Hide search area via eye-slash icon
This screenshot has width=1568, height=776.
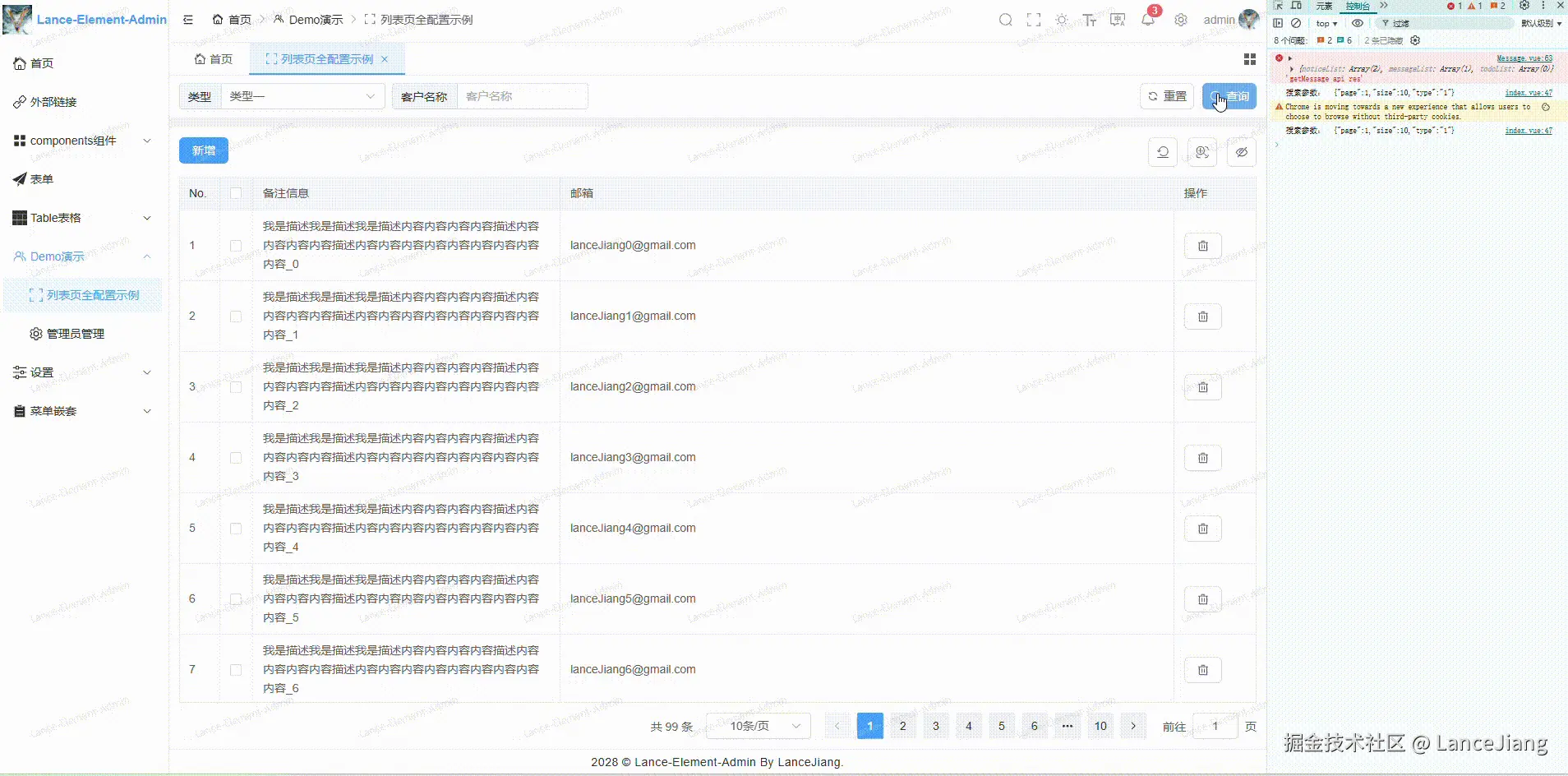pos(1242,152)
